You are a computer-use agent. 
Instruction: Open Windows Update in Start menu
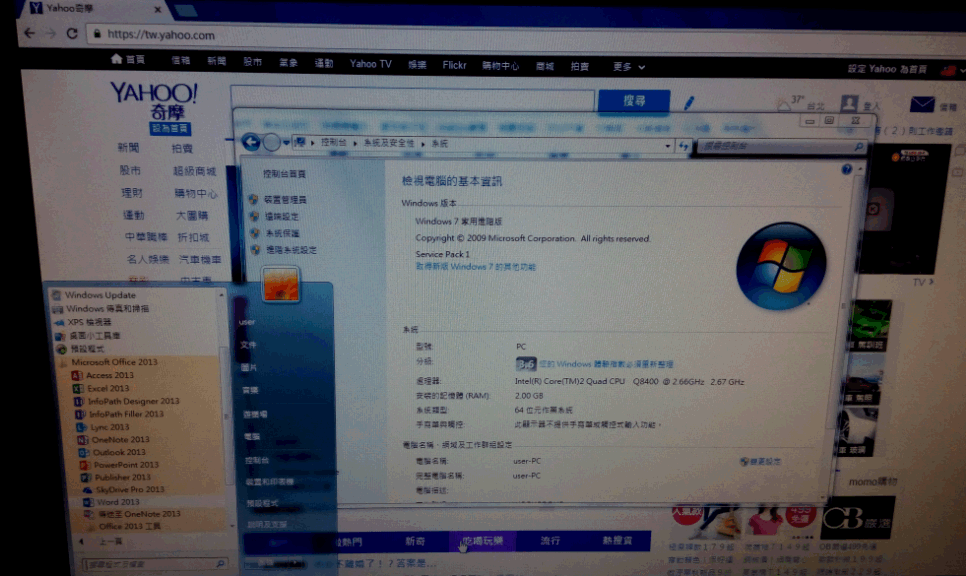tap(94, 295)
